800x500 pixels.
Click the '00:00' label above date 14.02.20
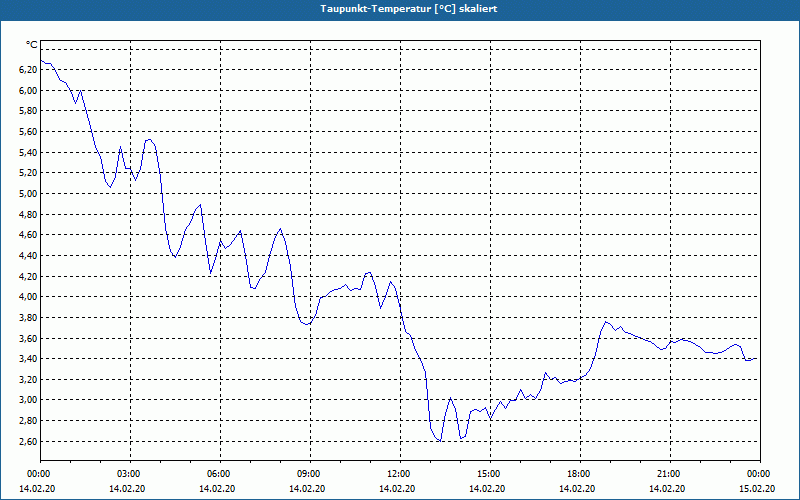[40, 474]
